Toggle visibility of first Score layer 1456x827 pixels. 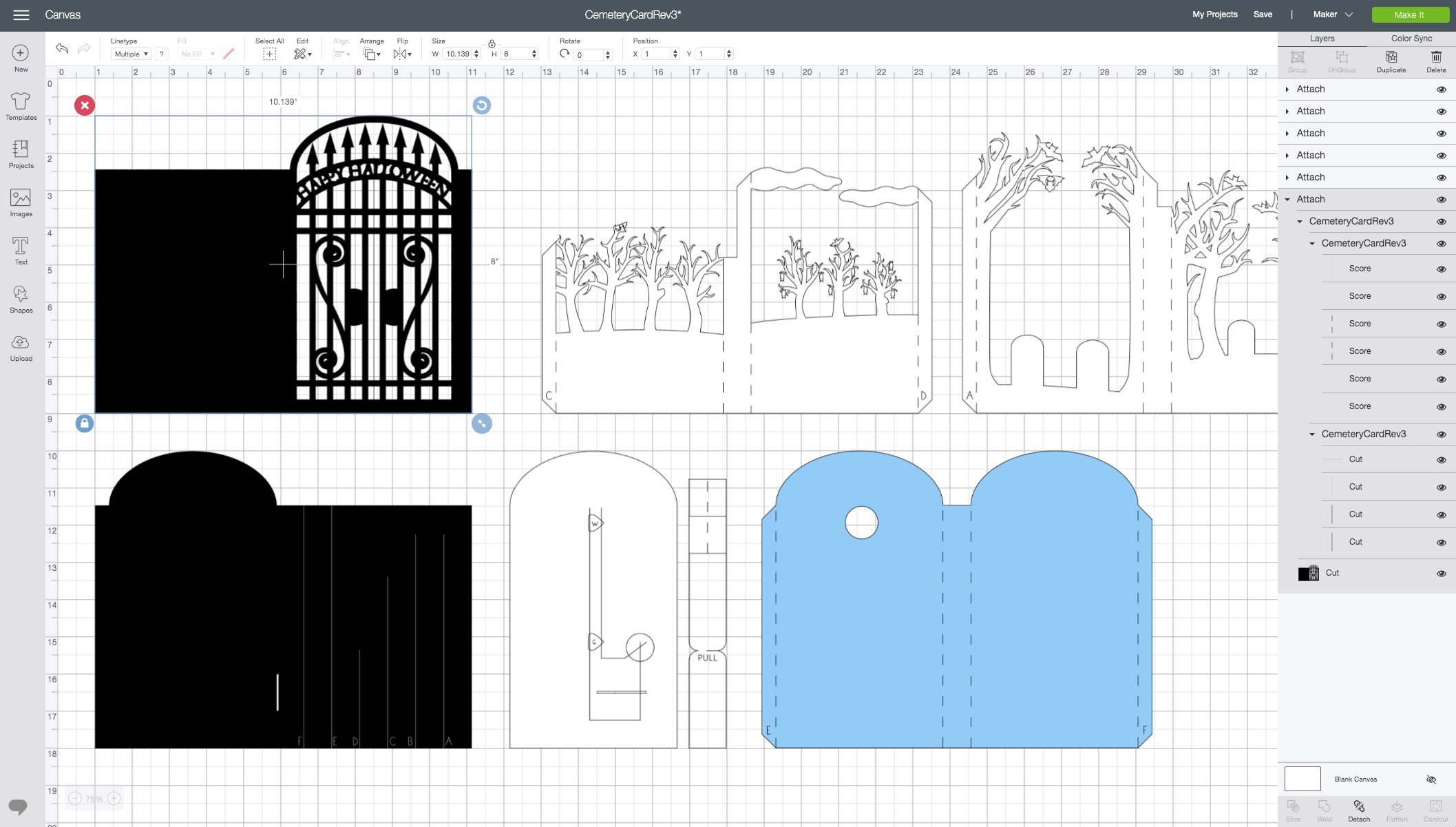coord(1441,269)
